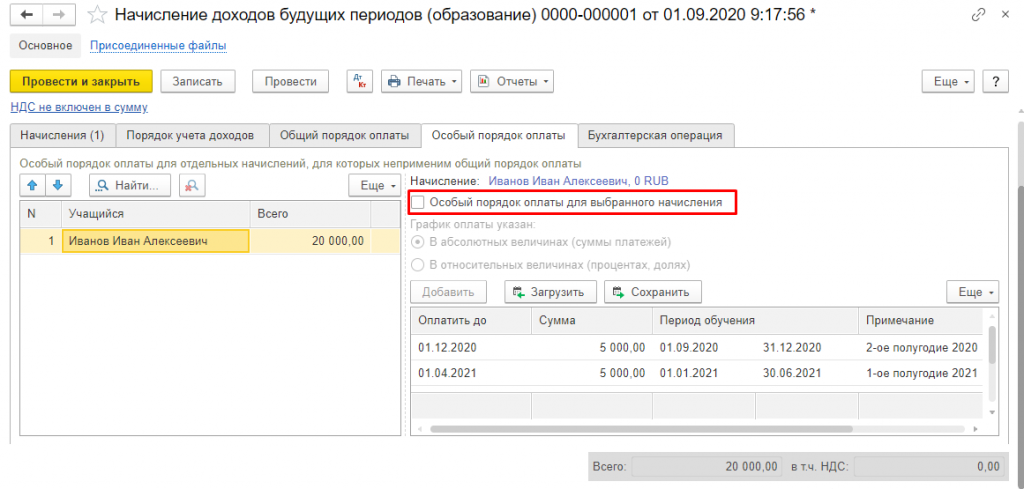Open the Дт/Кт postings icon
Viewport: 1024px width, 489px height.
pos(360,82)
